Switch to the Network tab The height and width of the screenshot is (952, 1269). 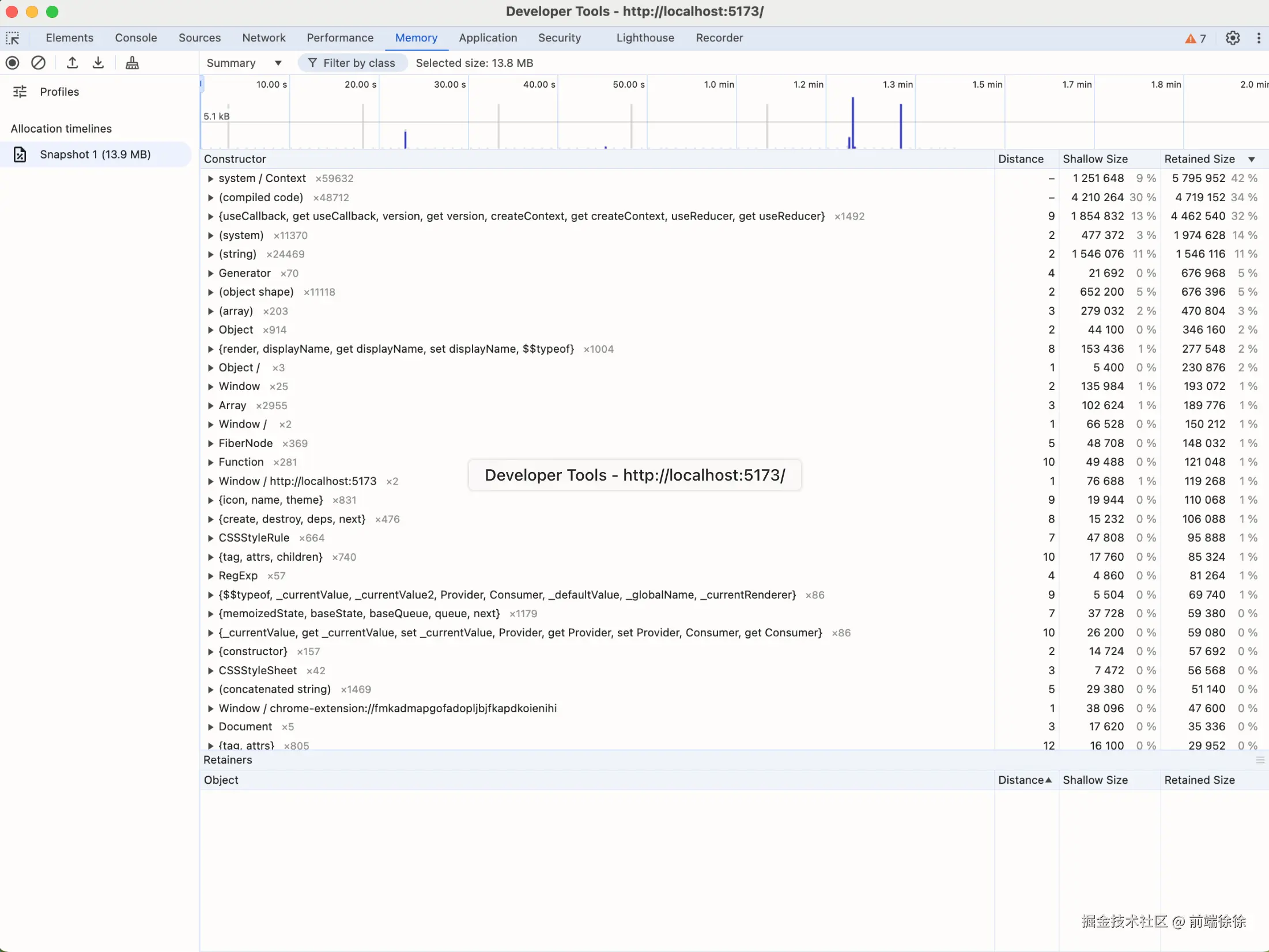(263, 38)
